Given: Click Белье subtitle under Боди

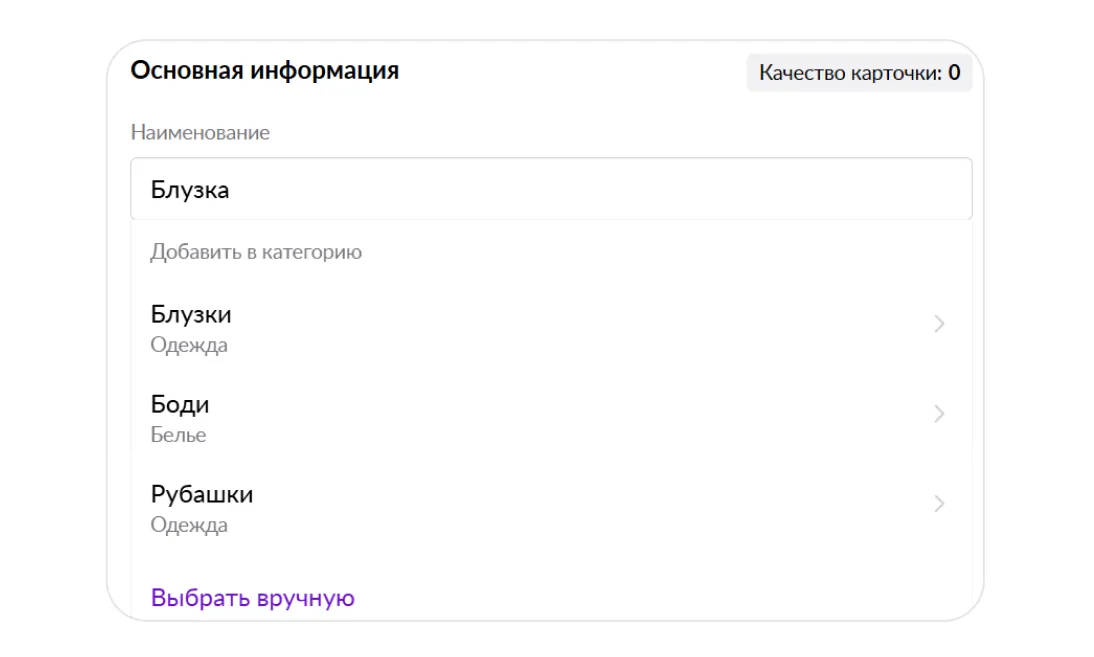Looking at the screenshot, I should tap(178, 436).
